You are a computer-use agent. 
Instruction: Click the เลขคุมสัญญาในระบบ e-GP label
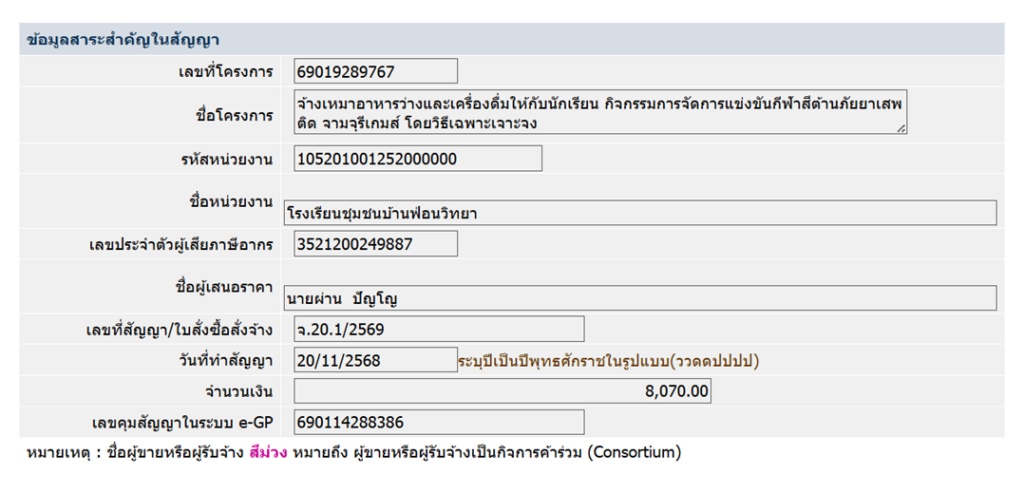click(182, 423)
